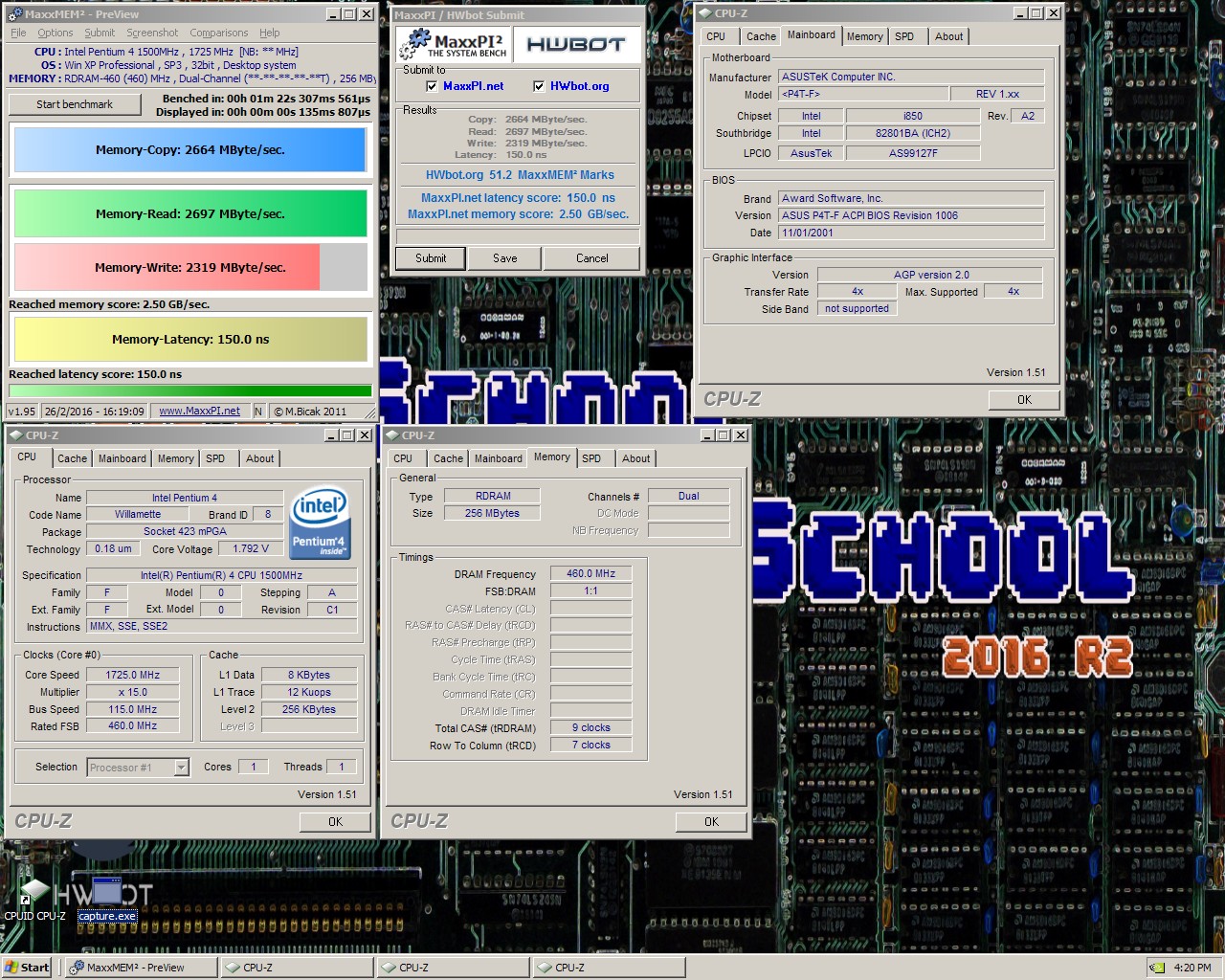The width and height of the screenshot is (1225, 980).
Task: Click the Memory-Latency 150.0 ns yellow bar
Action: coord(190,340)
